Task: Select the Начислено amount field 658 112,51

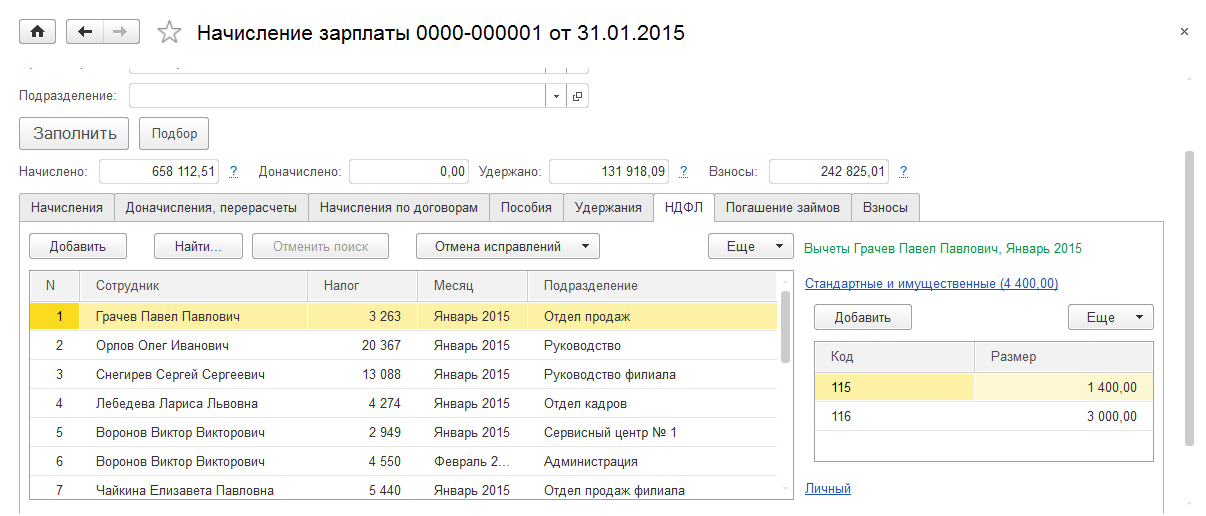Action: [159, 172]
